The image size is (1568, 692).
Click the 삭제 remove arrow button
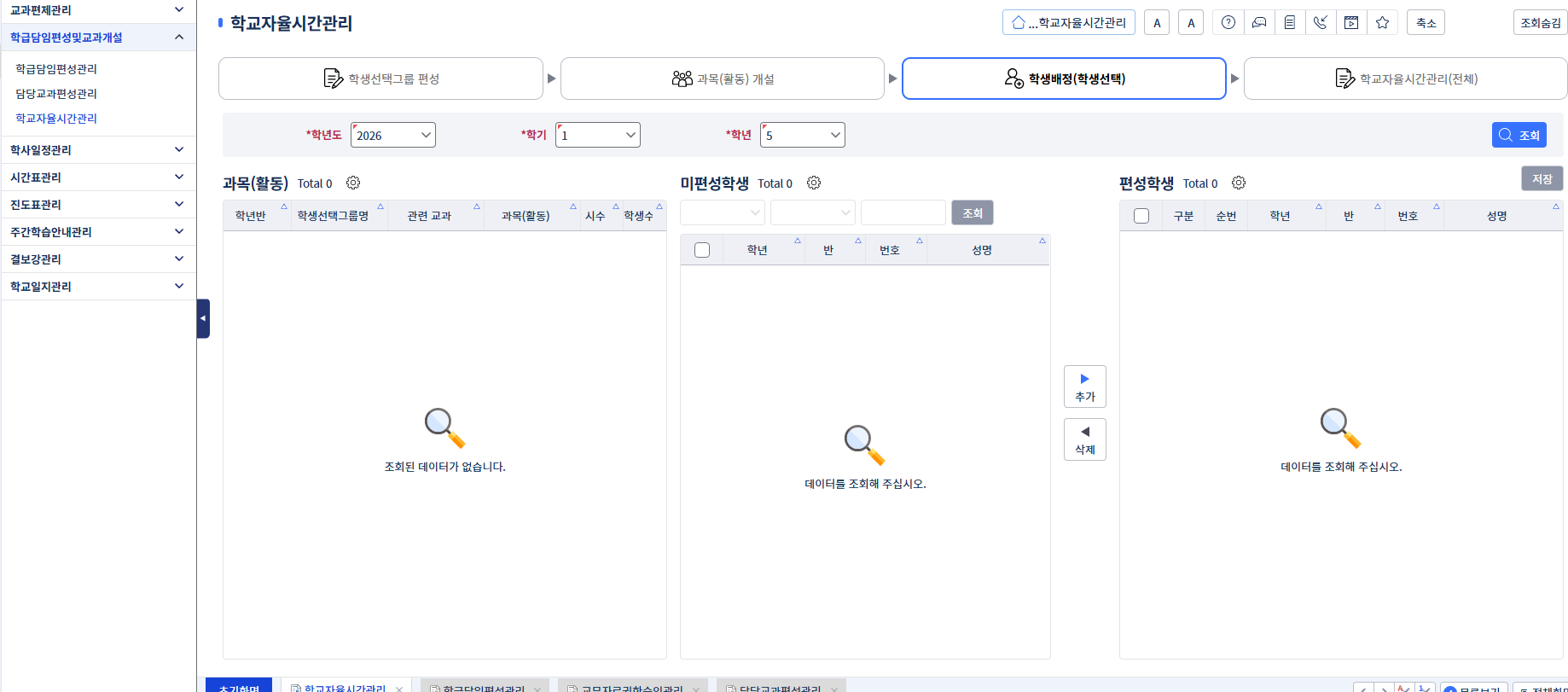pyautogui.click(x=1085, y=439)
